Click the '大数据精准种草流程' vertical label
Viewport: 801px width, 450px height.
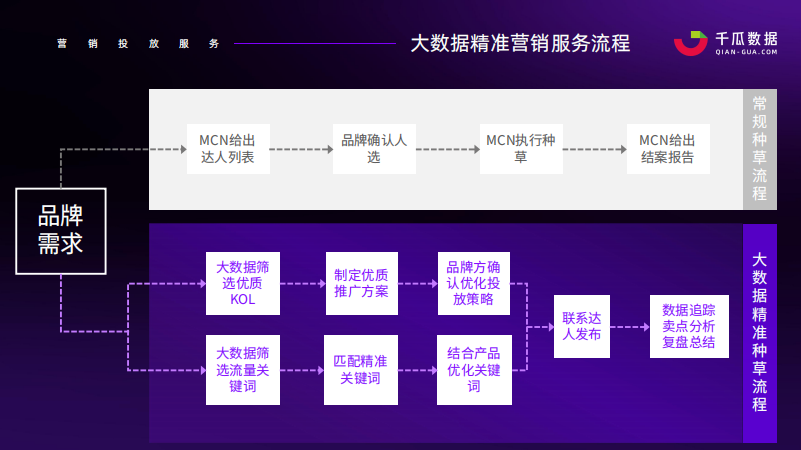click(x=760, y=333)
